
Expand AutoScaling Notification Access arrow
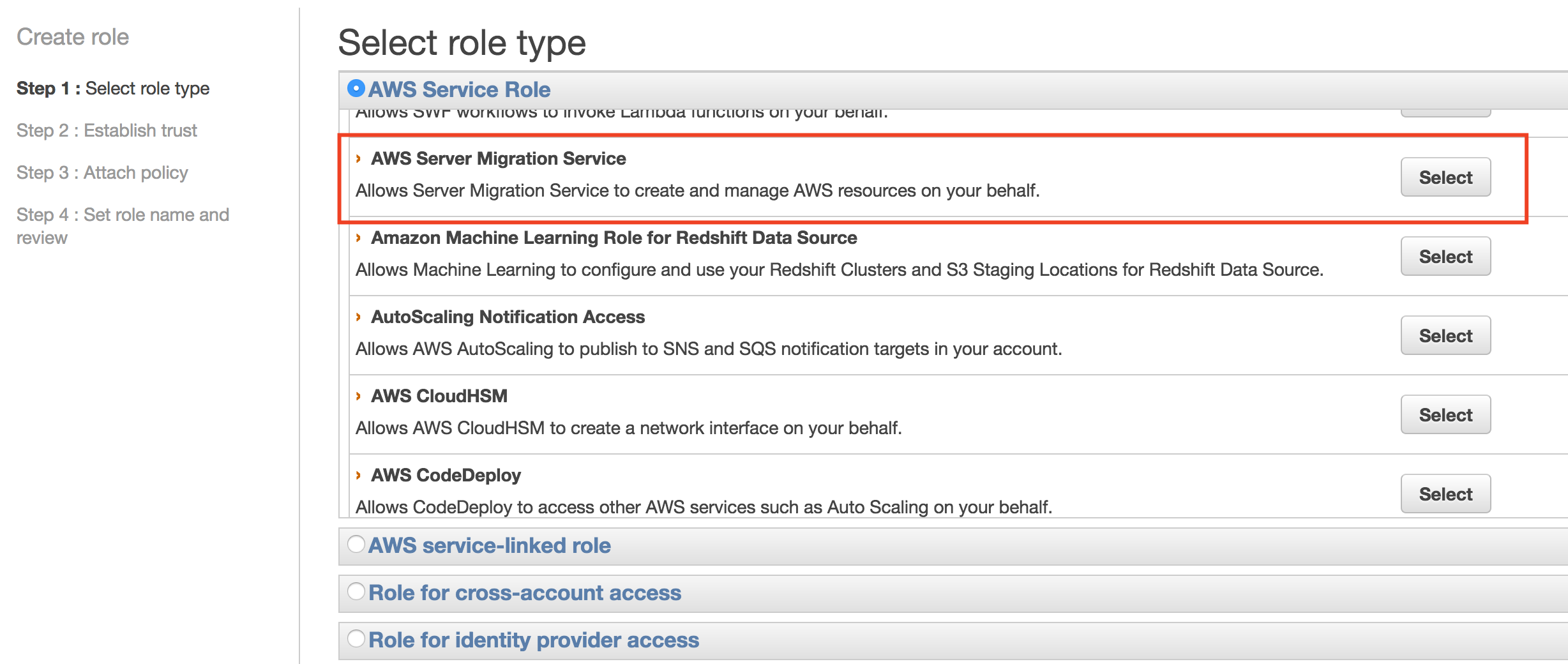click(x=359, y=317)
